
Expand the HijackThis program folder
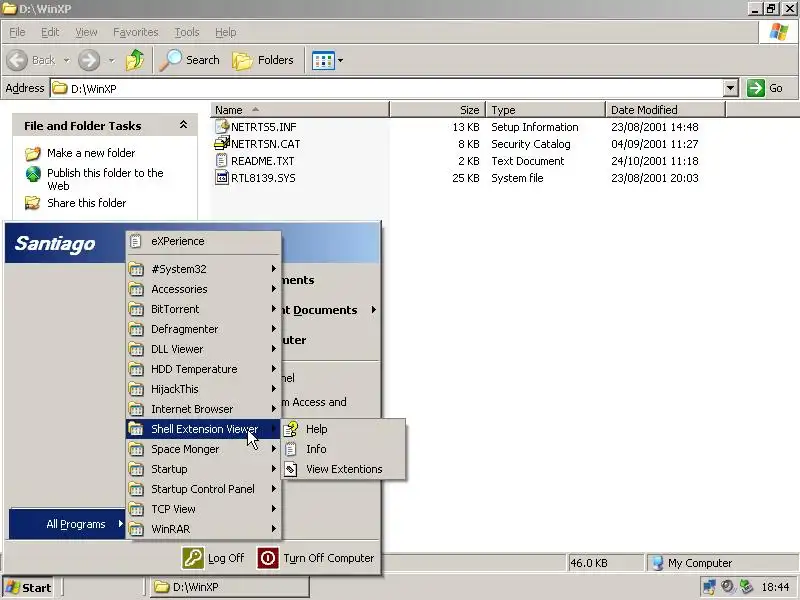204,389
